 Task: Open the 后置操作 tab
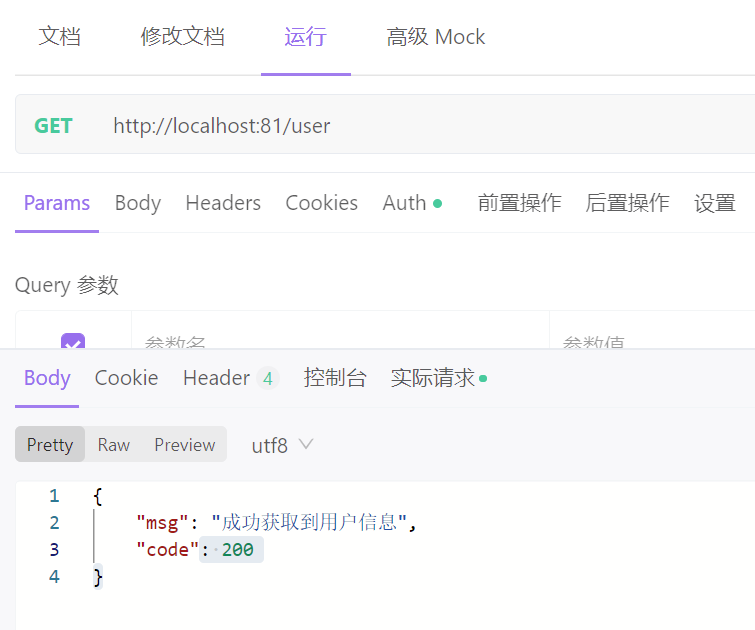click(627, 203)
